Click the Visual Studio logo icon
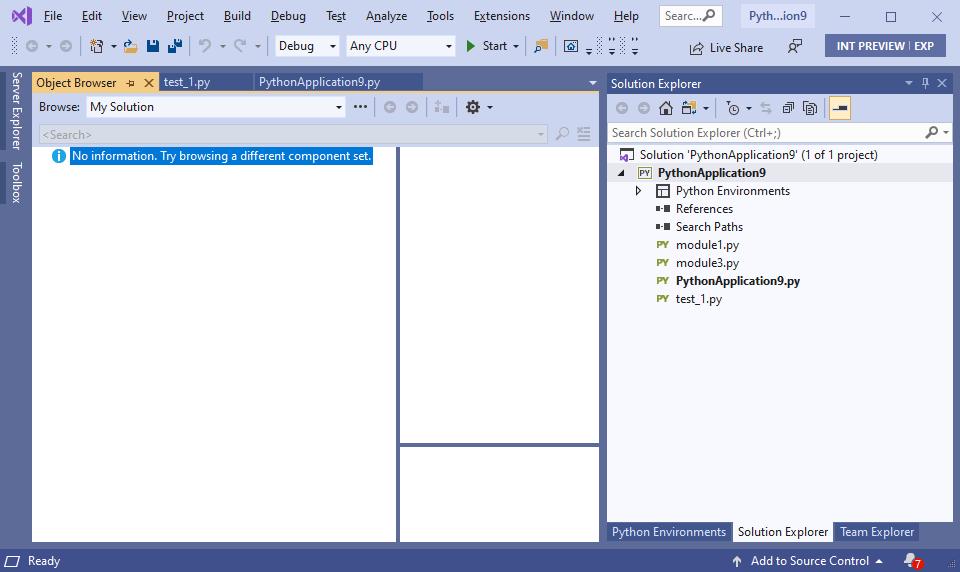Image resolution: width=960 pixels, height=572 pixels. point(21,16)
